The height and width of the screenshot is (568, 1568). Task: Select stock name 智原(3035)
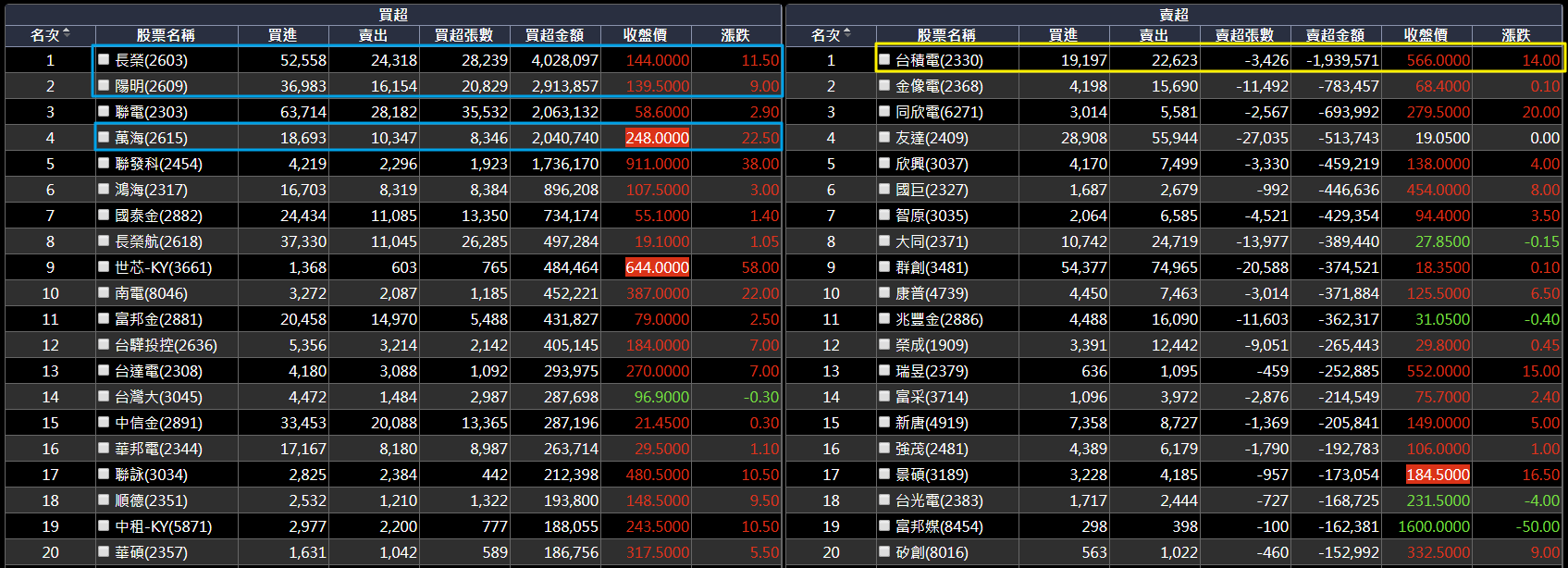(x=932, y=216)
